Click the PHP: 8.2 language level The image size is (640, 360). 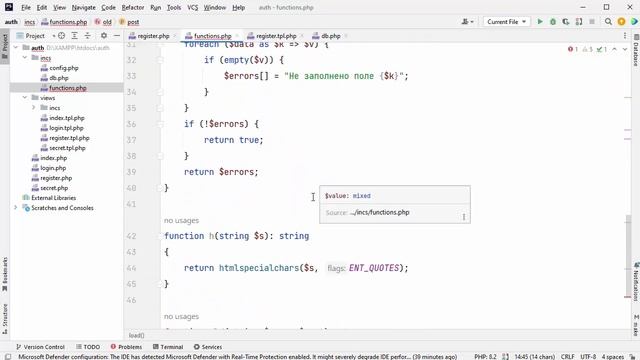coord(485,357)
